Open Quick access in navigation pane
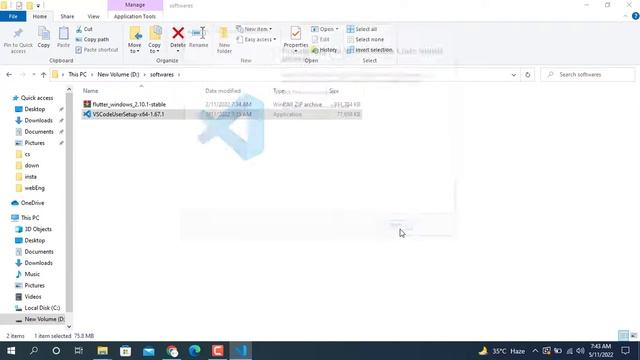The image size is (640, 360). pyautogui.click(x=37, y=98)
